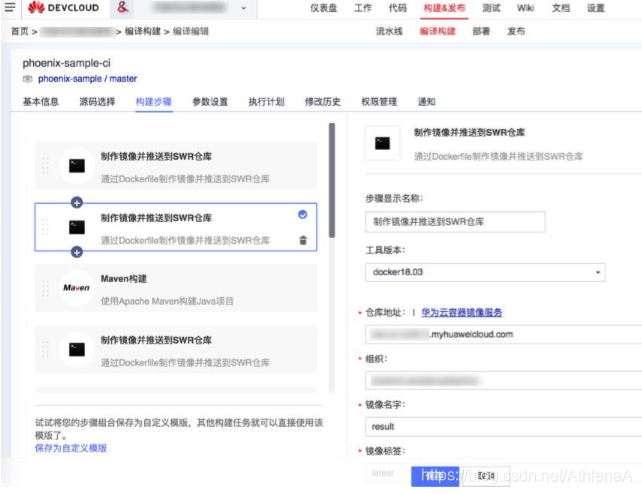Screen dimensions: 642x494
Task: Open the phoenix-sample / master repository link
Action: [x=87, y=79]
